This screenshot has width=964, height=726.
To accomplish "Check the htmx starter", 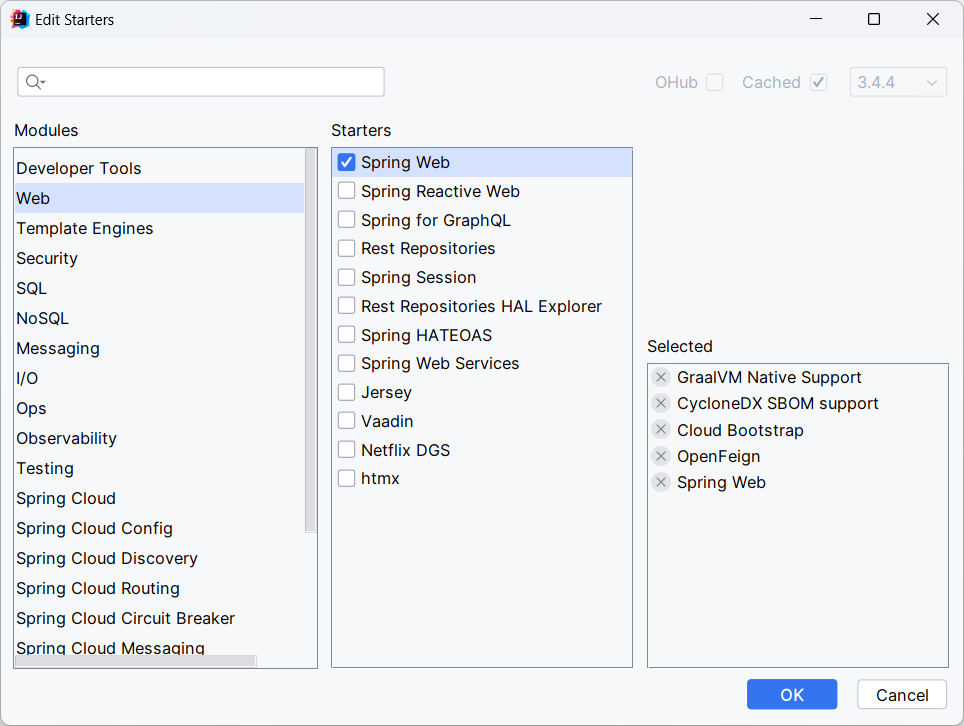I will pos(347,478).
